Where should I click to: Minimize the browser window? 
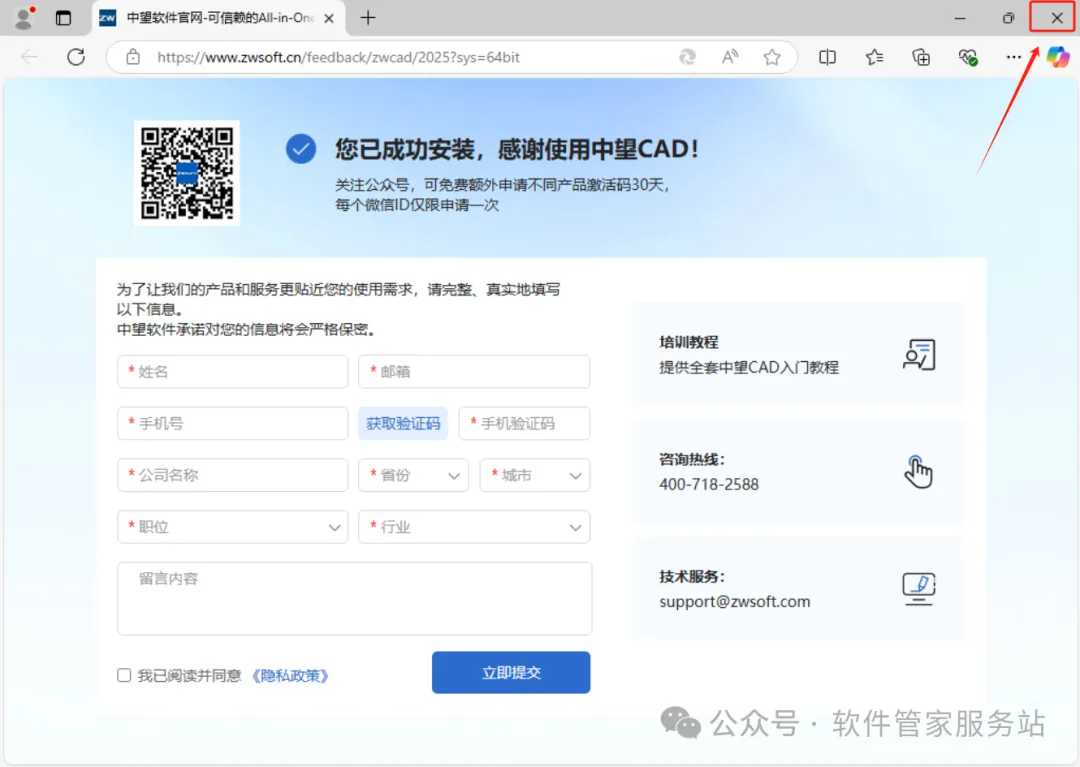[959, 19]
